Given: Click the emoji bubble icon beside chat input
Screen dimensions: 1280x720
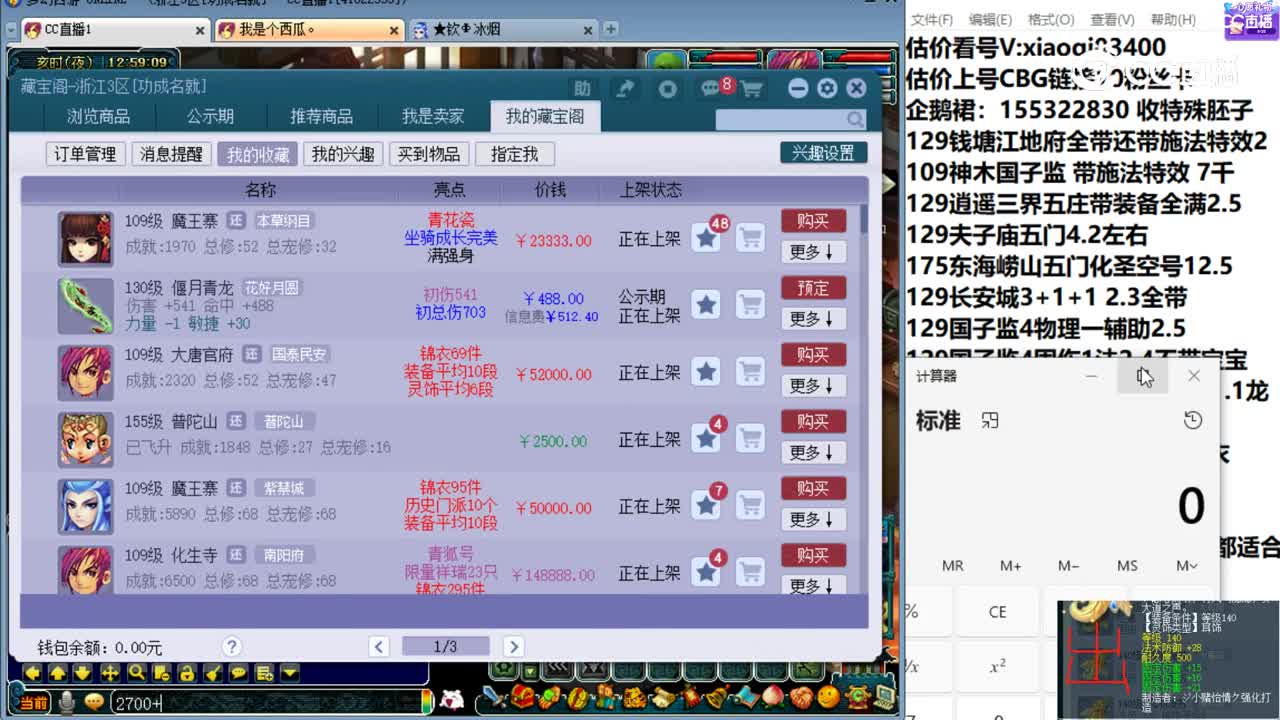Looking at the screenshot, I should pyautogui.click(x=94, y=702).
